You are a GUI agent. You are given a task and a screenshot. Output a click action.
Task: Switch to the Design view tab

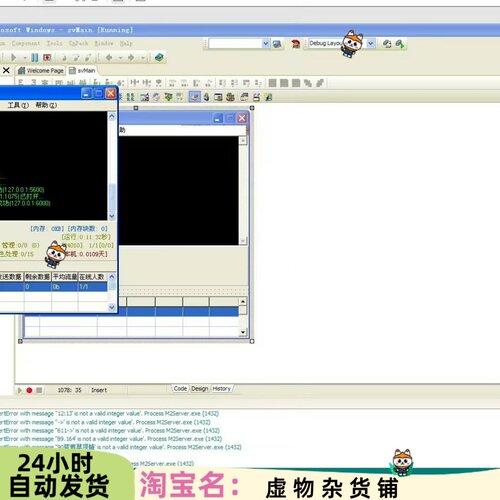[x=200, y=389]
